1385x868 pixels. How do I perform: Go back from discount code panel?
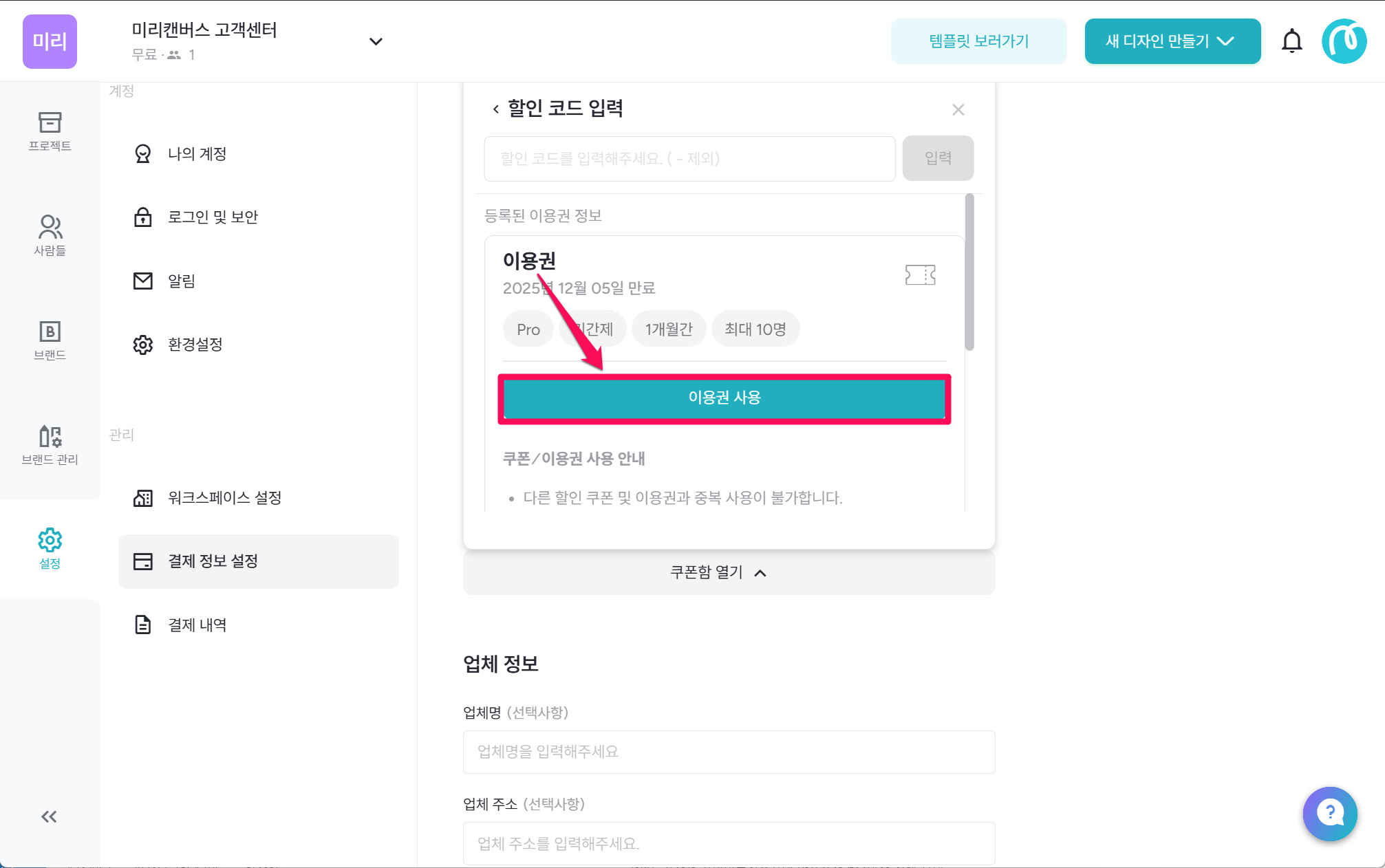[495, 109]
